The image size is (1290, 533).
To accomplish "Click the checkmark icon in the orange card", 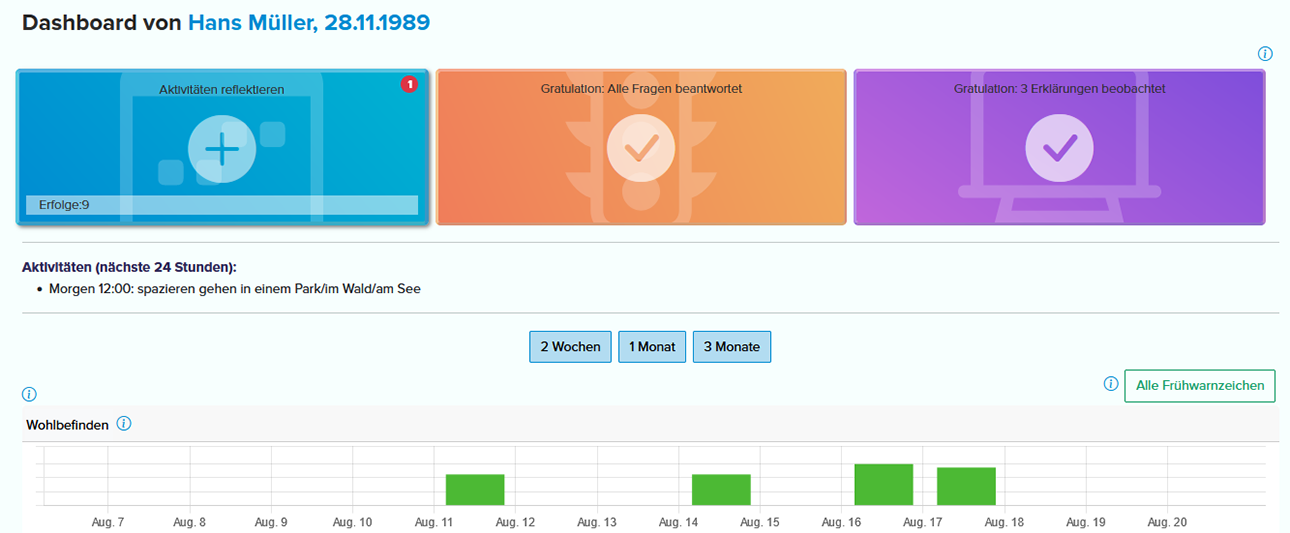I will point(640,149).
